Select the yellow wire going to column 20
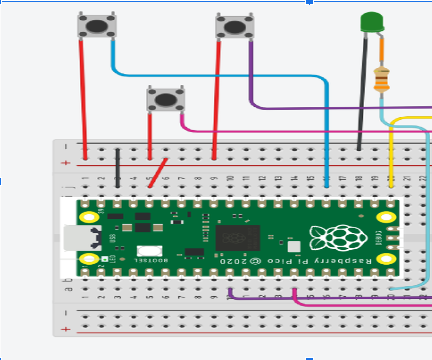This screenshot has height=360, width=432. [391, 153]
